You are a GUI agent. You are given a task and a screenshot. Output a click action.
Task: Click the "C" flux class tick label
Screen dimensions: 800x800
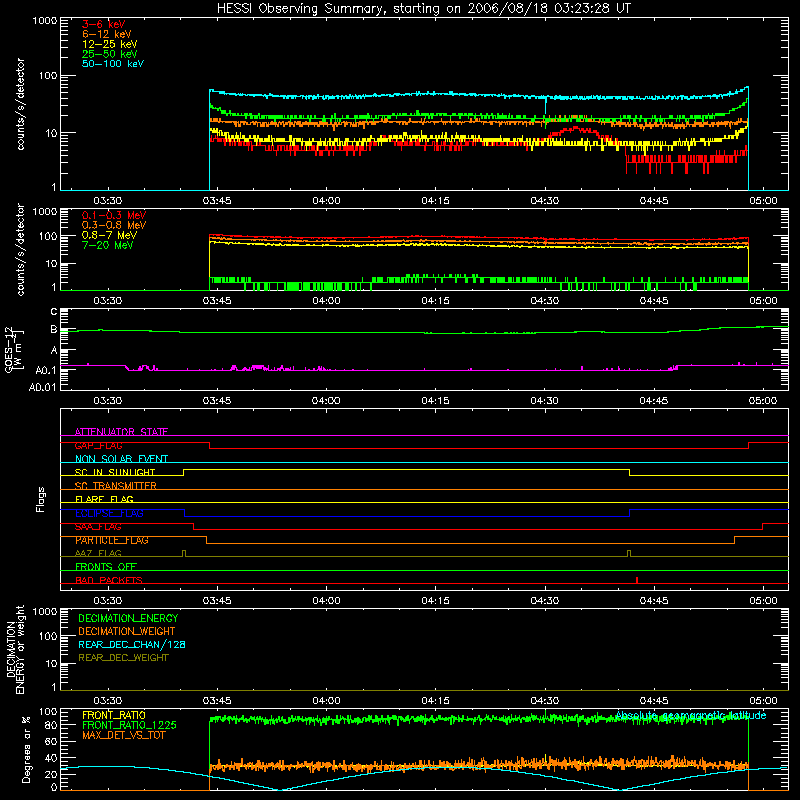(x=54, y=312)
